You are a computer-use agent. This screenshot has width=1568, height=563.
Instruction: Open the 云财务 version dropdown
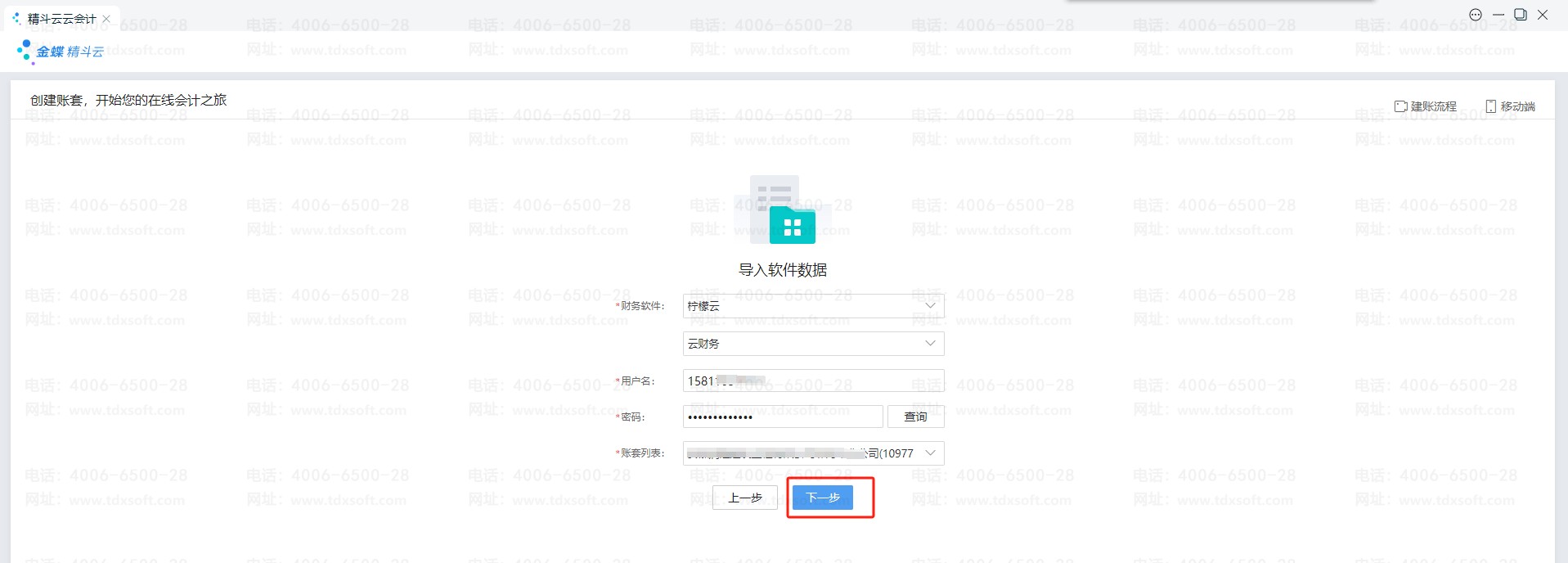click(x=813, y=344)
